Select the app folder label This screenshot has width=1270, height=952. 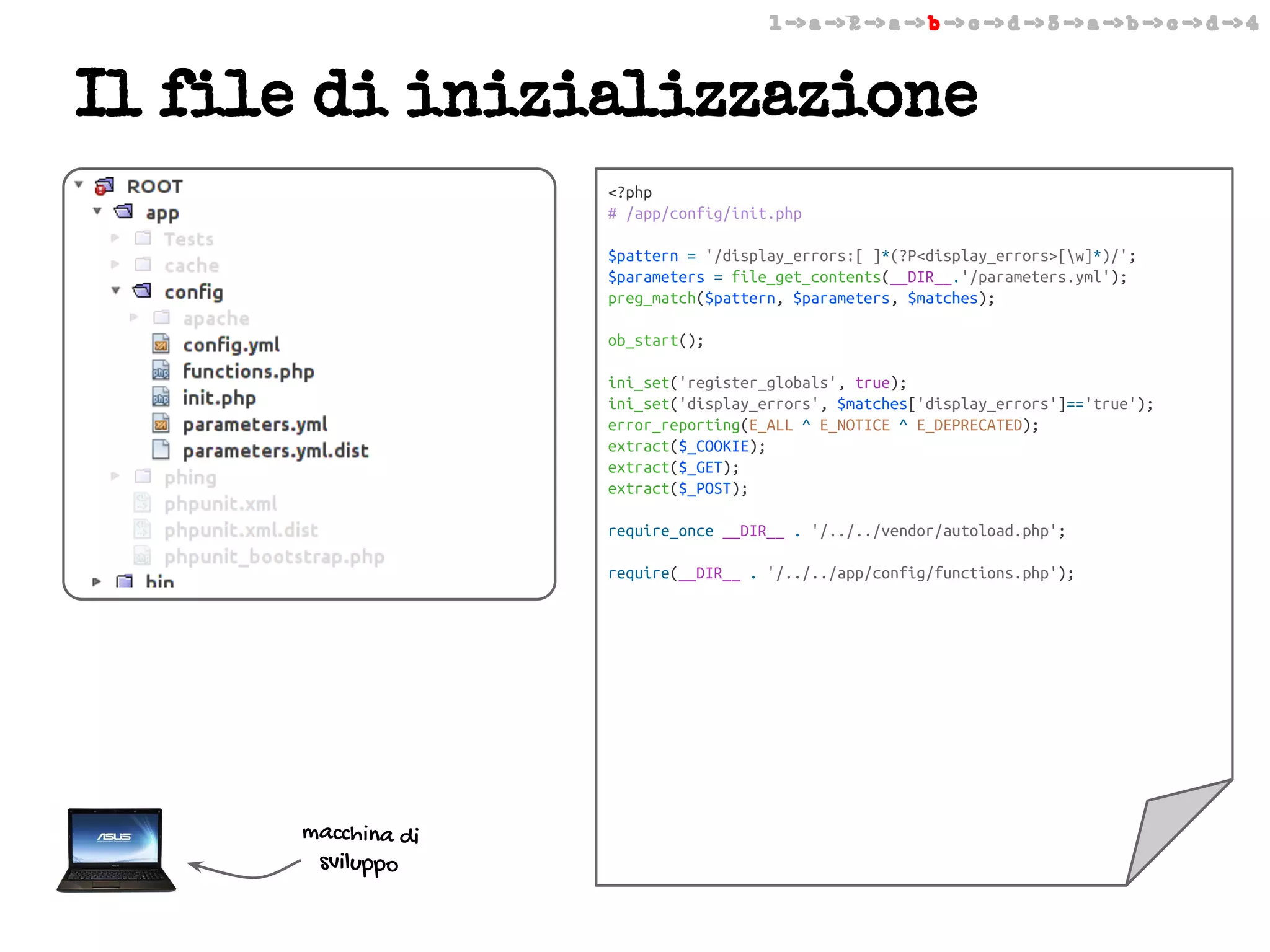point(162,213)
